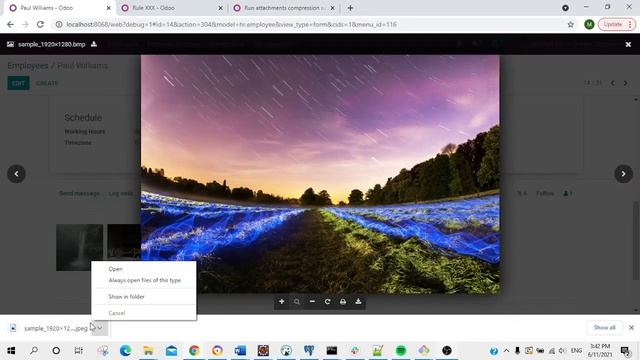Open a new browser tab
640x360 pixels.
point(350,8)
